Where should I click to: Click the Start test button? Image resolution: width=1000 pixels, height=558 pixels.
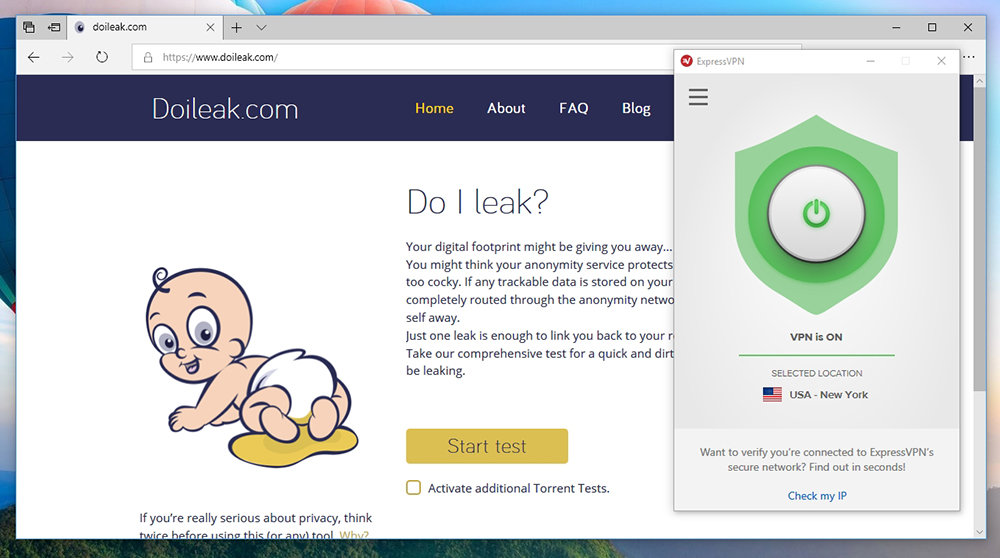487,446
